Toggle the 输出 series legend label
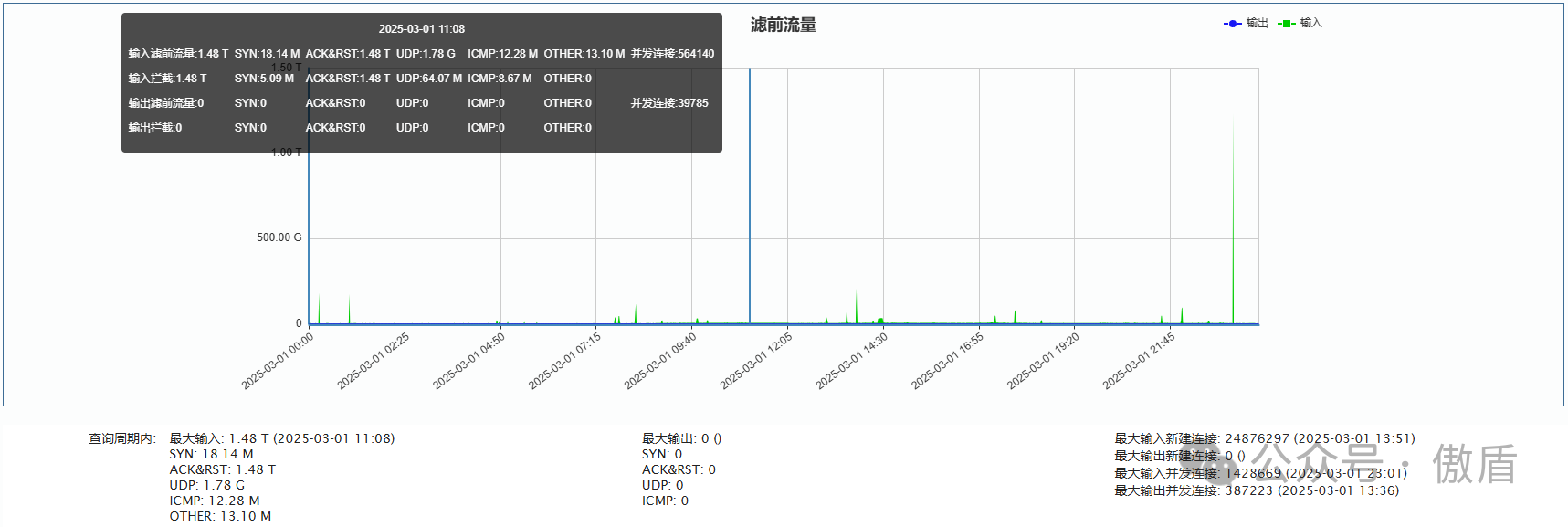1568x527 pixels. click(1257, 24)
